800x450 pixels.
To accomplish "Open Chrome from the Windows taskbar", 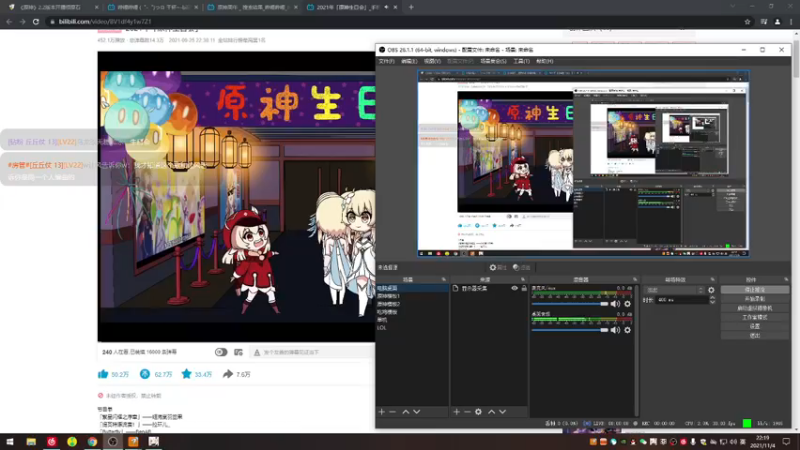I will click(92, 441).
